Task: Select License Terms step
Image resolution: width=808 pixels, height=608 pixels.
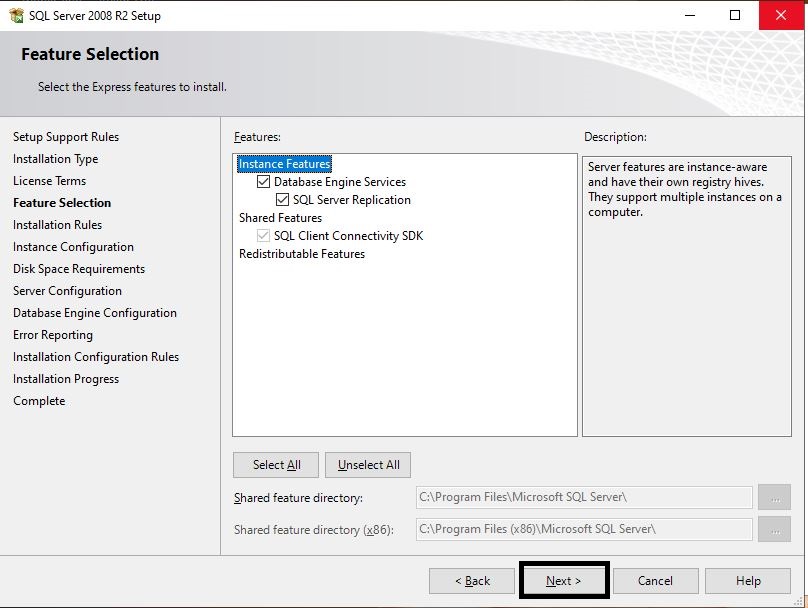Action: click(x=49, y=181)
